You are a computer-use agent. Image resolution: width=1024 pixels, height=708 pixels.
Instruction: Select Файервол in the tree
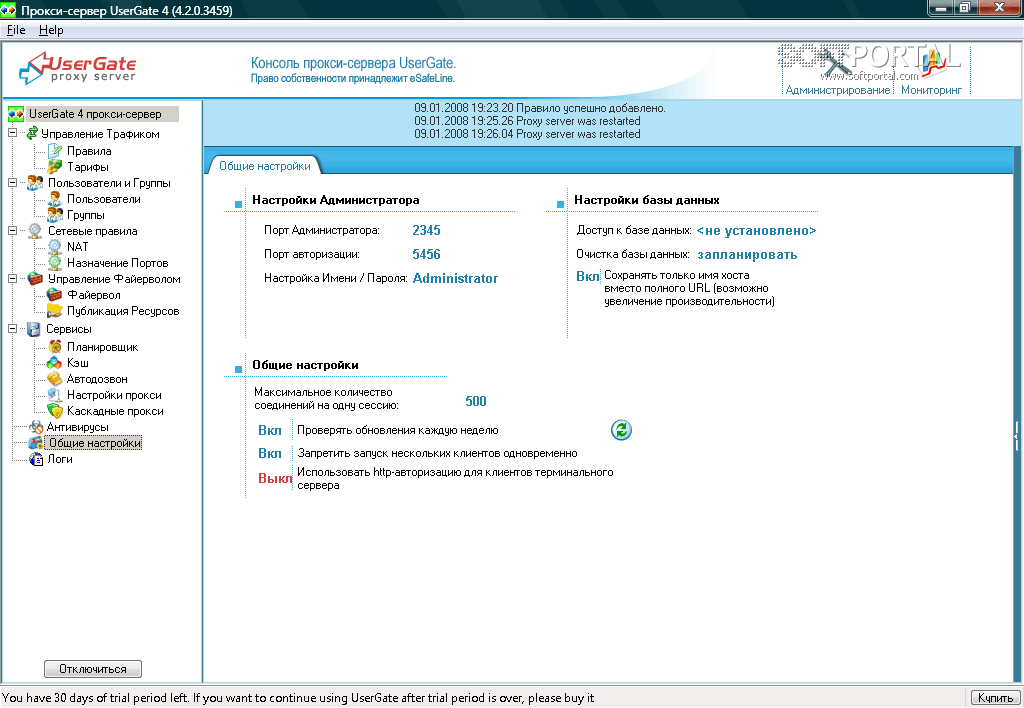(93, 295)
